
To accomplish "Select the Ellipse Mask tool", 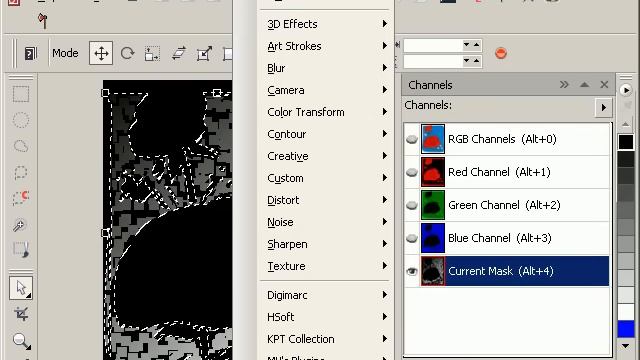I will (21, 120).
